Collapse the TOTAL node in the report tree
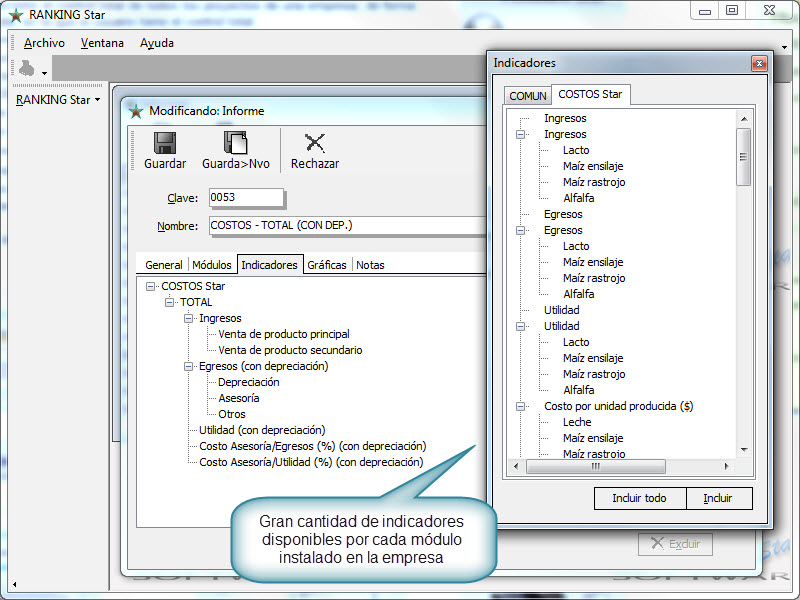800x600 pixels. pyautogui.click(x=169, y=303)
